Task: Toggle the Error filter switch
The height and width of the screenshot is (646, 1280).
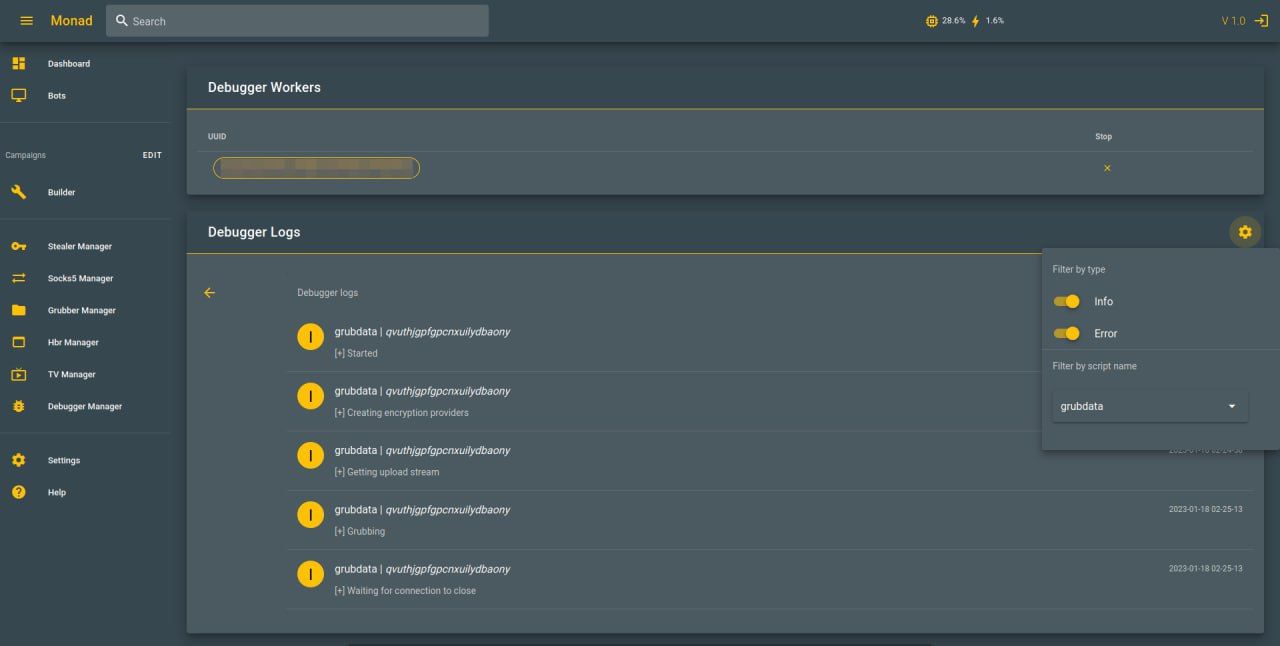Action: (1067, 333)
